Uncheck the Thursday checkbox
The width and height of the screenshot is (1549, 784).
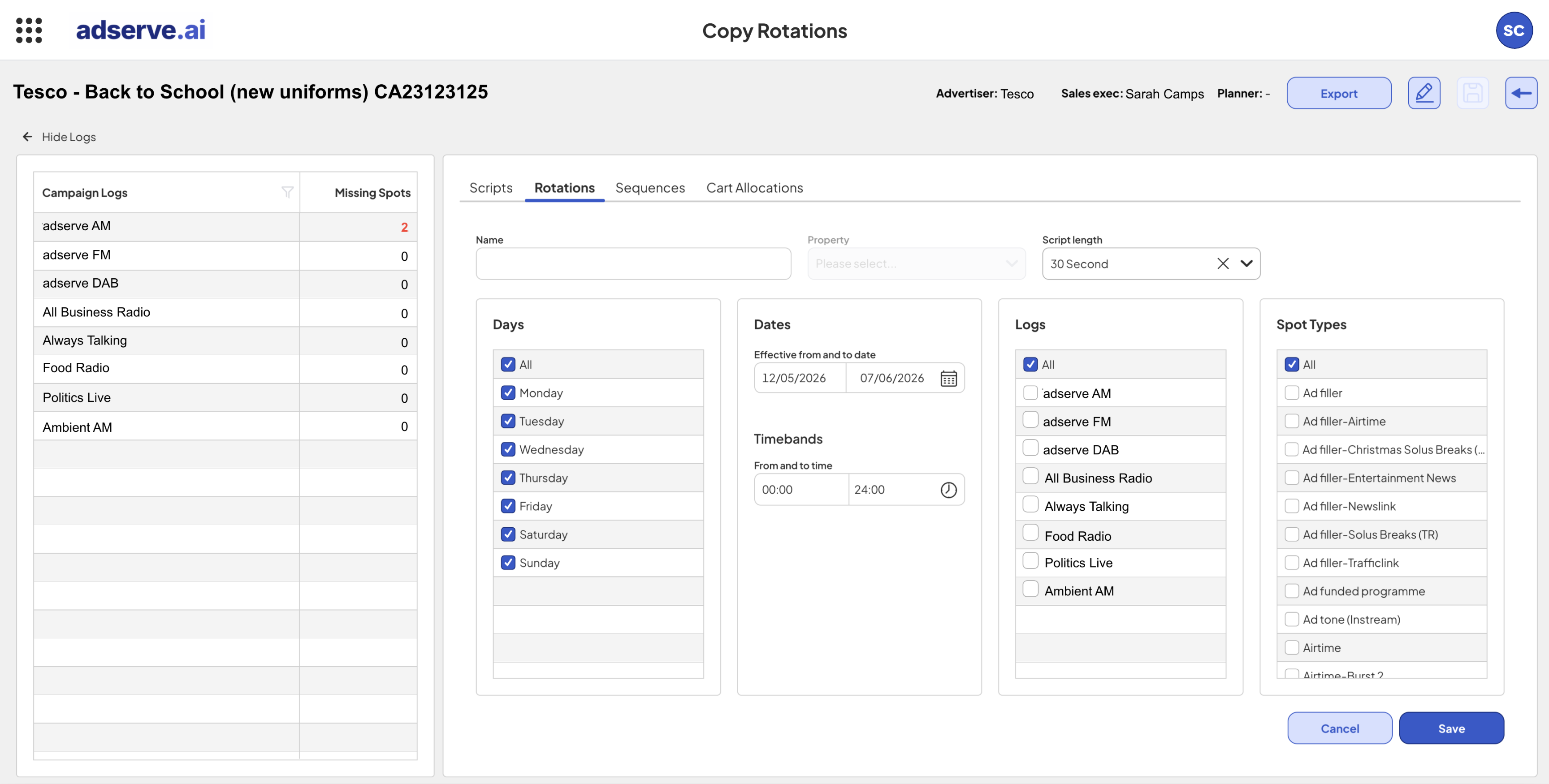pos(508,478)
